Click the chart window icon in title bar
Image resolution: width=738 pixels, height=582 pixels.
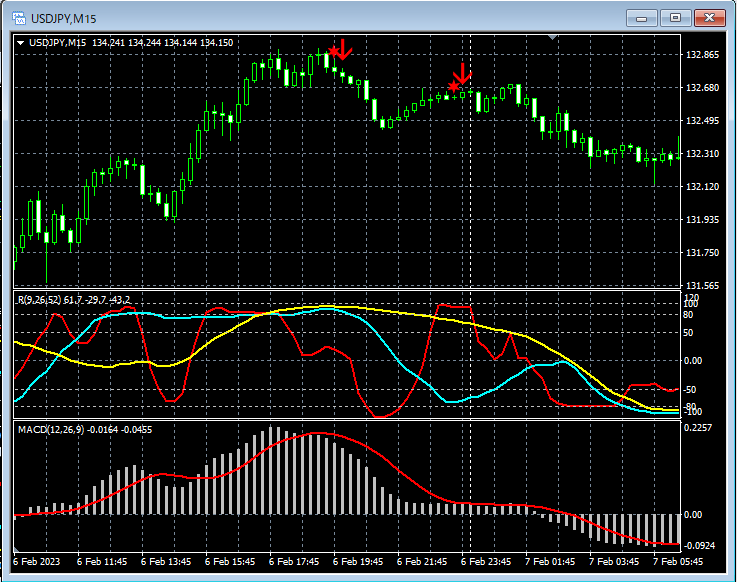click(x=18, y=17)
